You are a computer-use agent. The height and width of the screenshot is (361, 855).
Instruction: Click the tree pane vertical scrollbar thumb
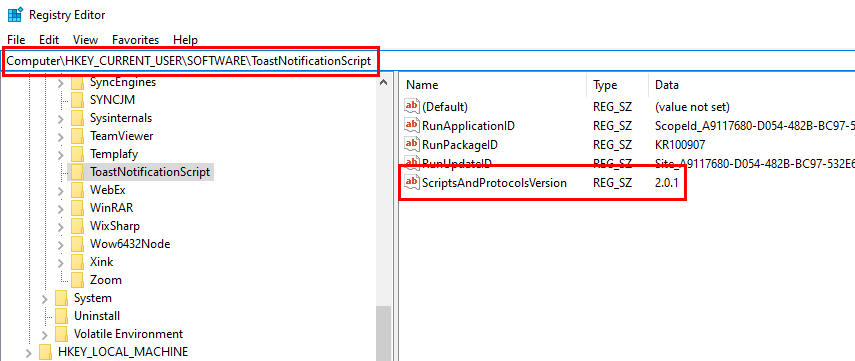click(383, 333)
